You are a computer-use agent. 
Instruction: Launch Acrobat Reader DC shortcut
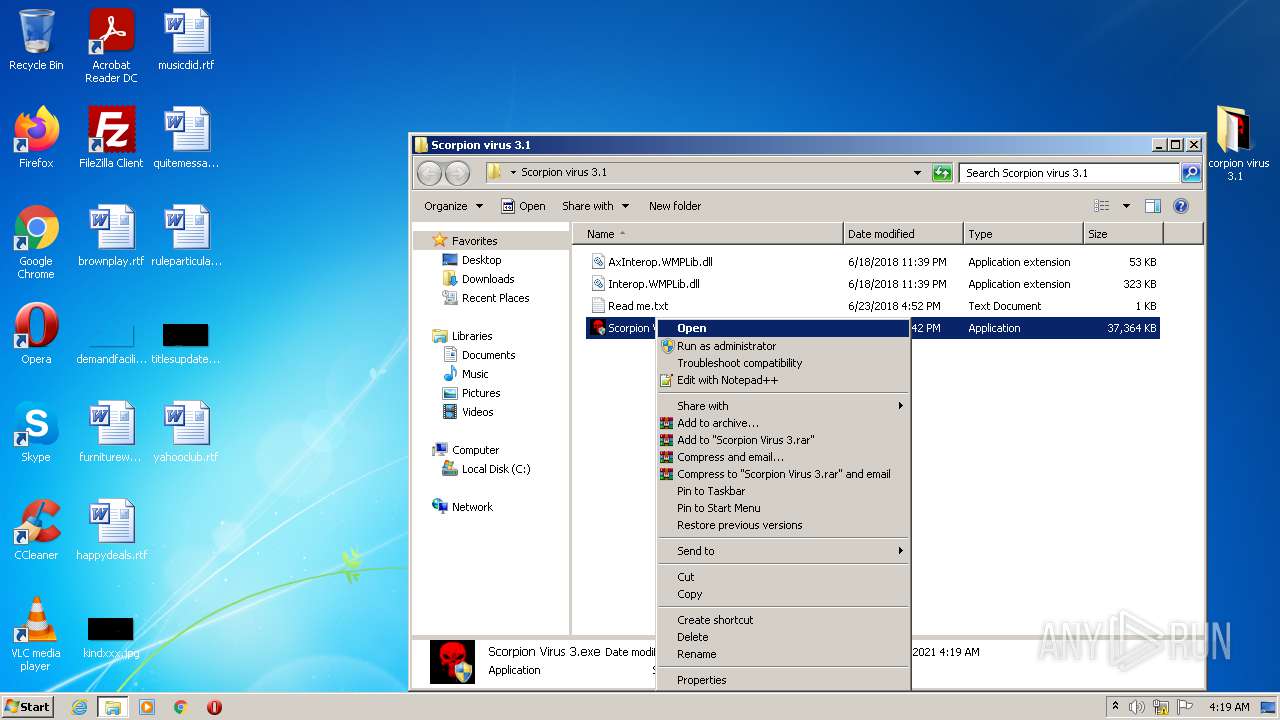[x=111, y=46]
